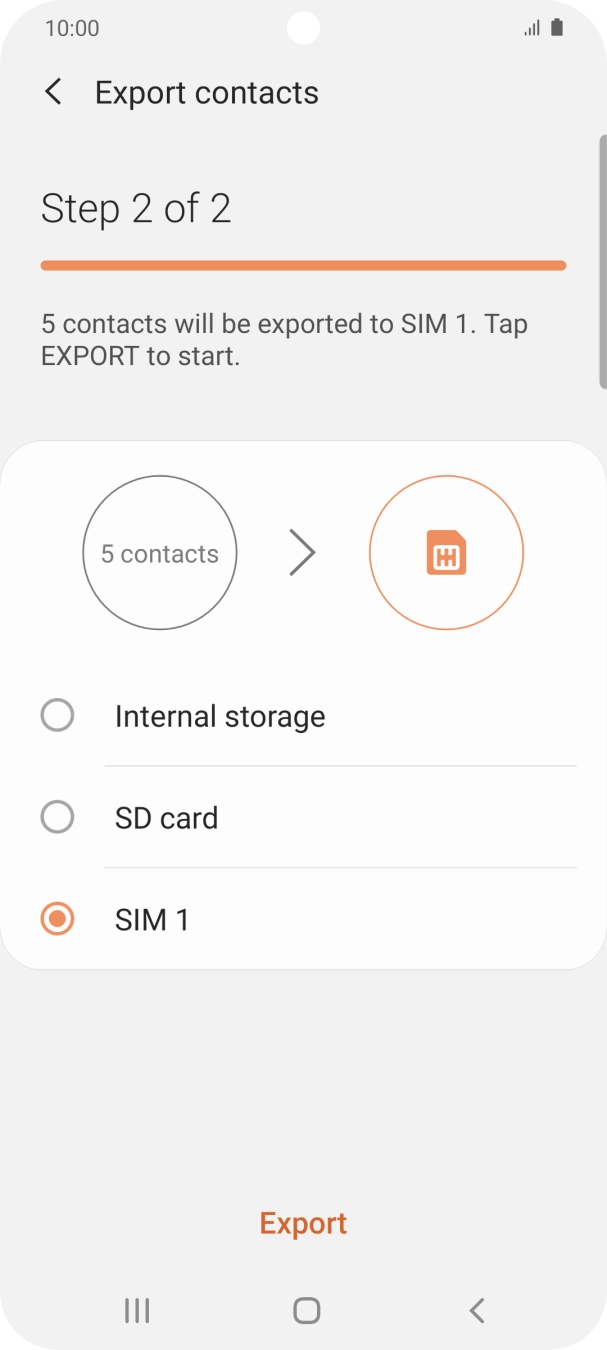The height and width of the screenshot is (1350, 607).
Task: Tap the signal strength indicator
Action: pyautogui.click(x=532, y=28)
